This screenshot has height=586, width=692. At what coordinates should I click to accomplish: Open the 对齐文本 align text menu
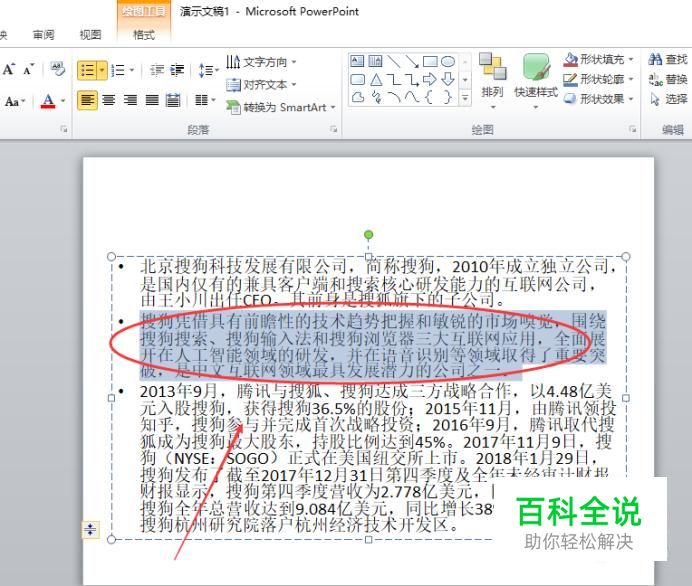tap(260, 84)
